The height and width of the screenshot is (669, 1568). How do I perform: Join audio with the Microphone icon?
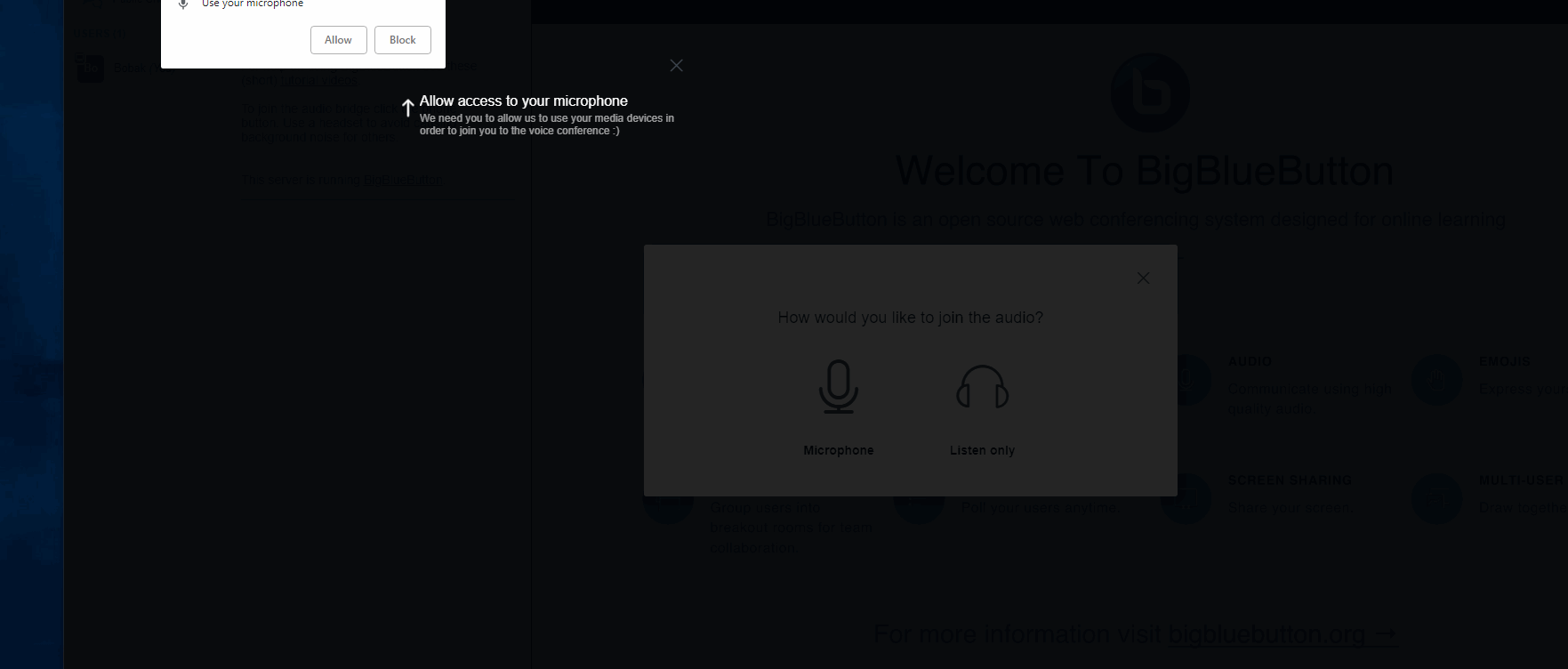(x=838, y=387)
